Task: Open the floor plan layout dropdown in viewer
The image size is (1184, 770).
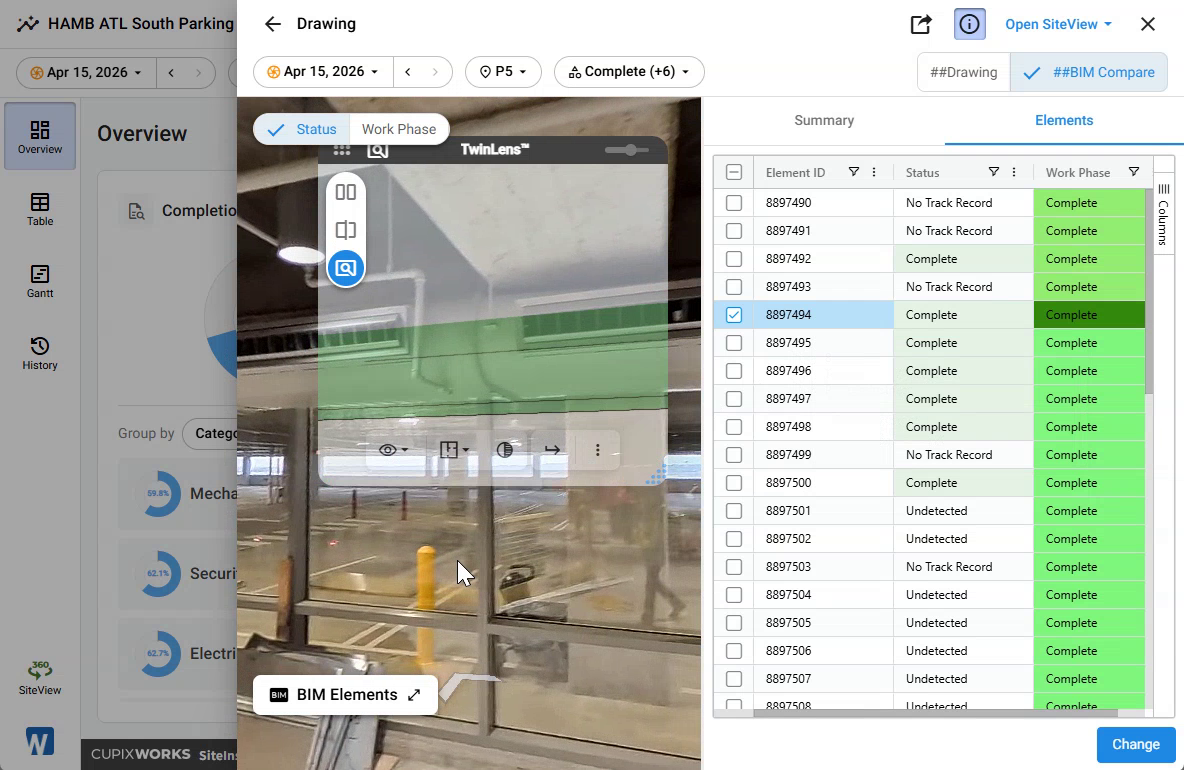Action: [454, 450]
